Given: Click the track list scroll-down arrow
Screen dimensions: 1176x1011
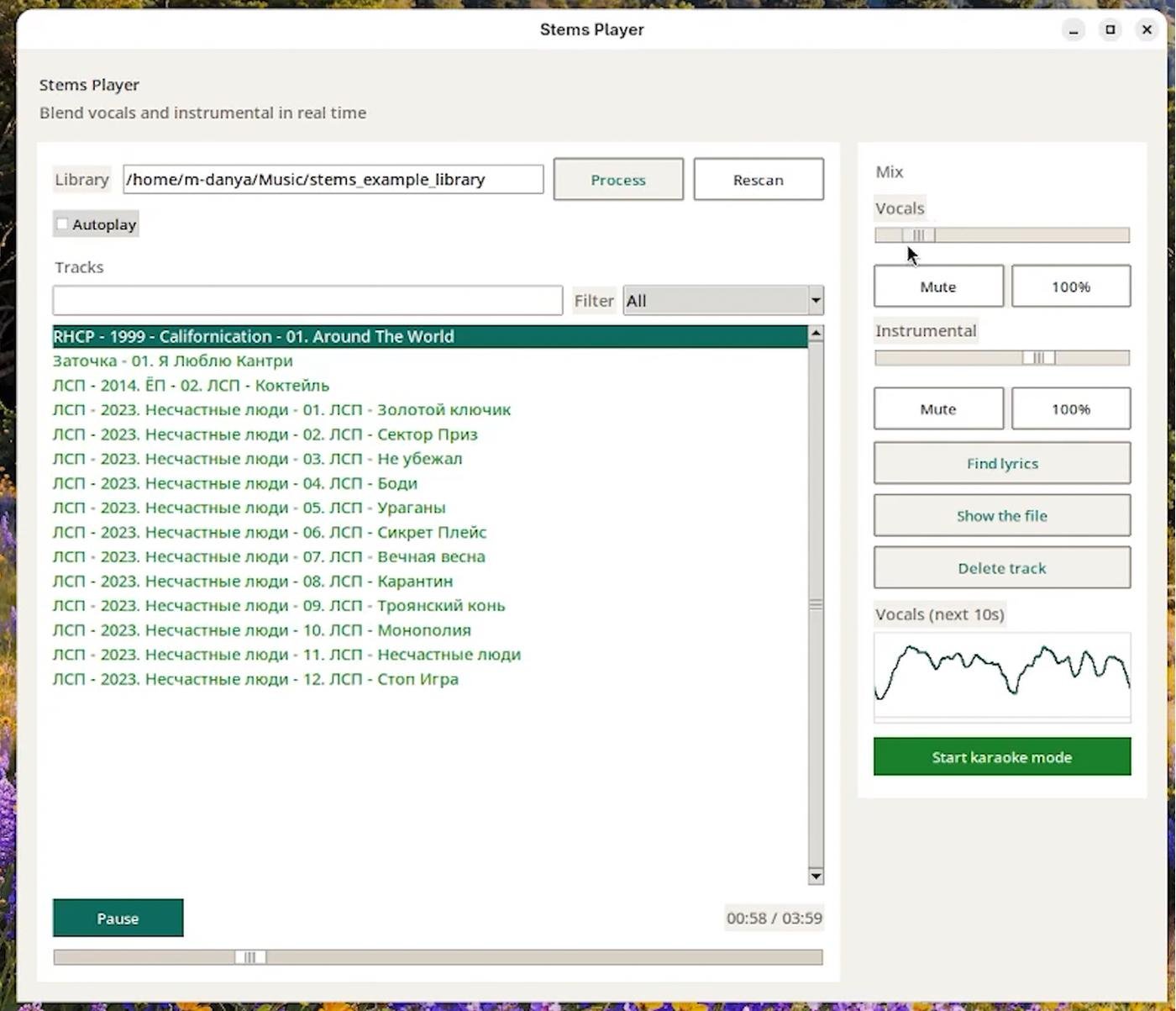Looking at the screenshot, I should 815,877.
